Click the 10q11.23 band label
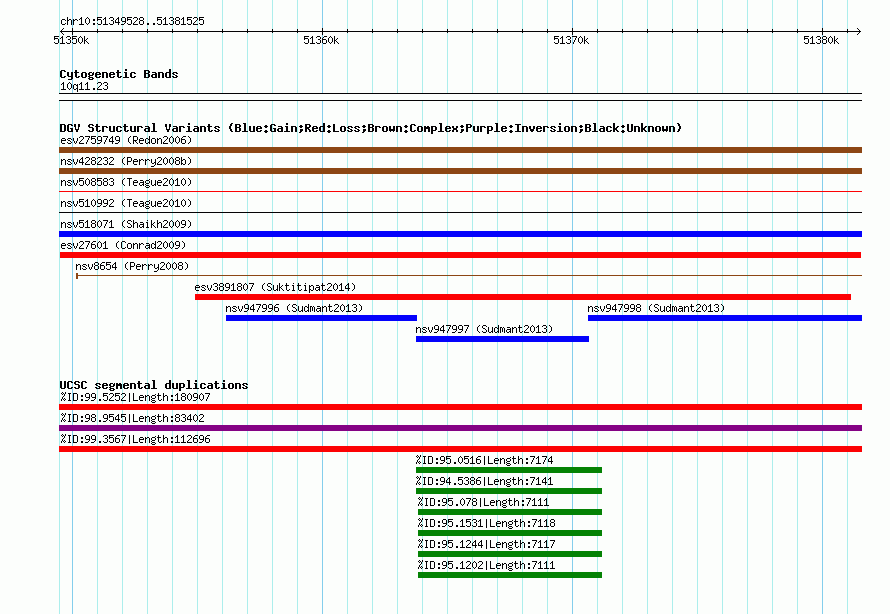This screenshot has height=614, width=890. (x=84, y=86)
